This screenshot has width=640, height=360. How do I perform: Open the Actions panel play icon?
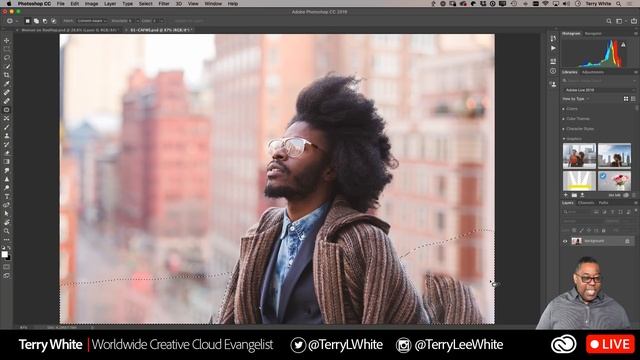(x=553, y=48)
